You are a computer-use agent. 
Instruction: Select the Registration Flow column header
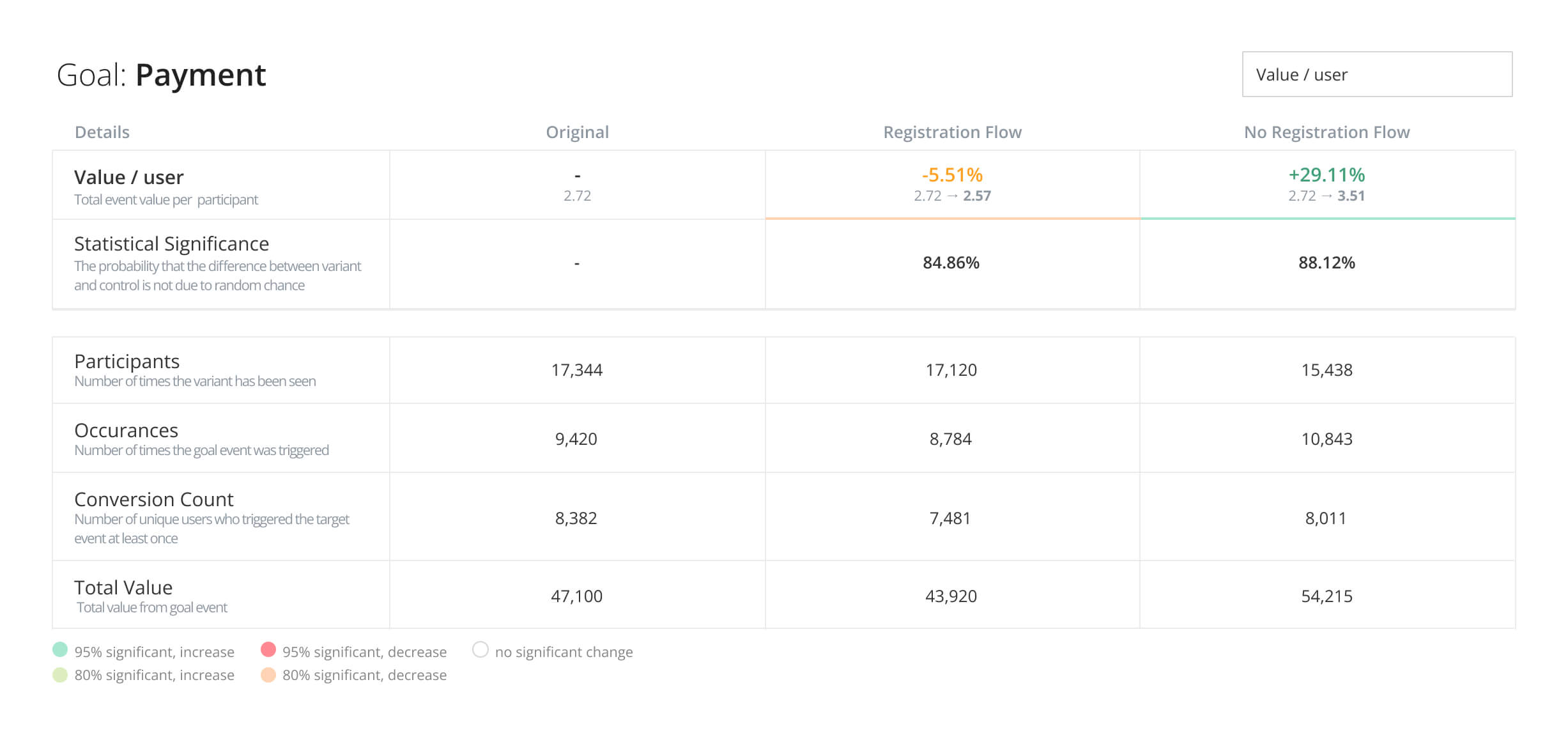951,132
